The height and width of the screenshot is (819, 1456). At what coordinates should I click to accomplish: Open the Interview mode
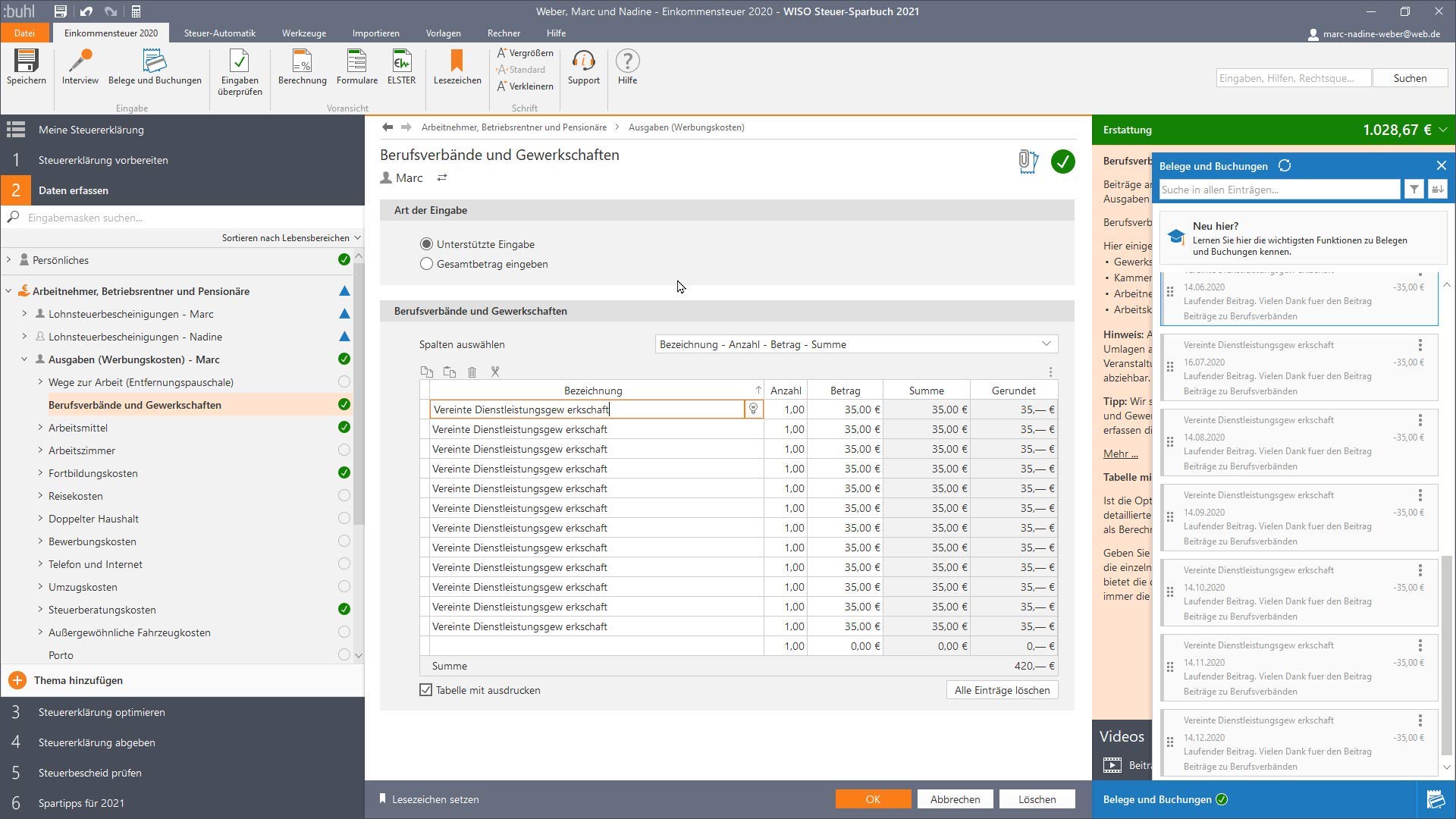tap(80, 67)
